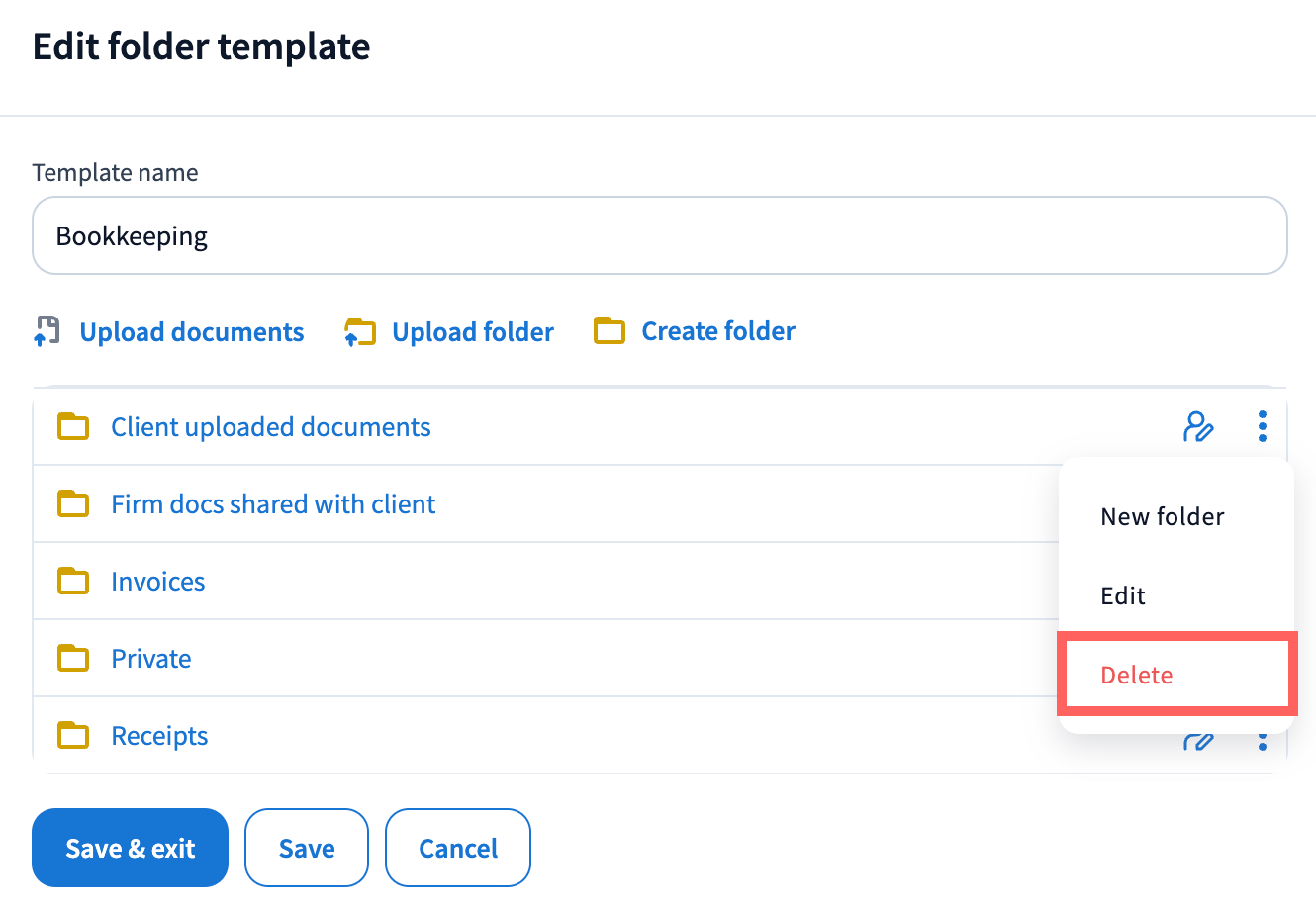Open three-dot menu on Receipts row
Image resolution: width=1316 pixels, height=910 pixels.
point(1262,741)
